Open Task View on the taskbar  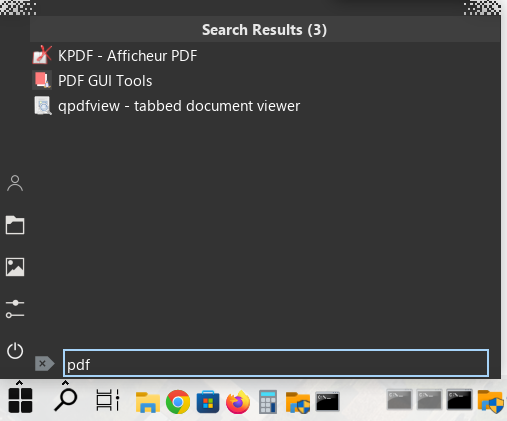click(x=107, y=400)
